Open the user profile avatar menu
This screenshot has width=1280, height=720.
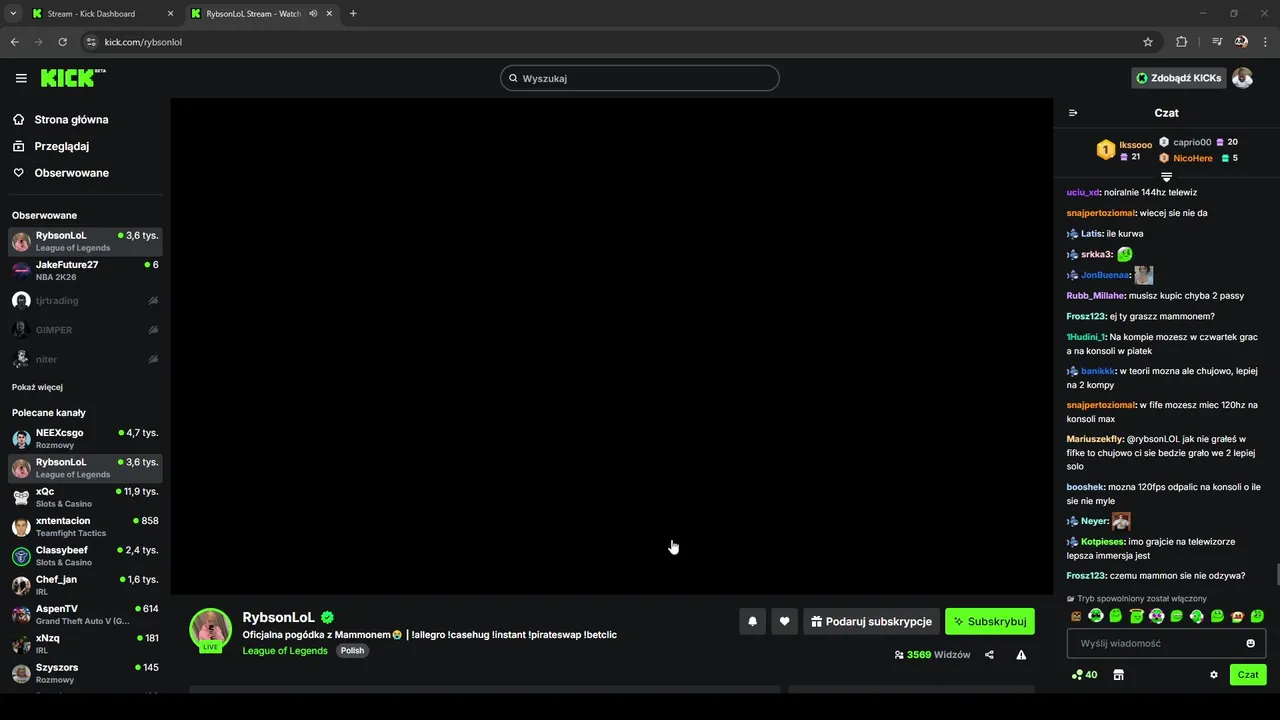pos(1242,78)
